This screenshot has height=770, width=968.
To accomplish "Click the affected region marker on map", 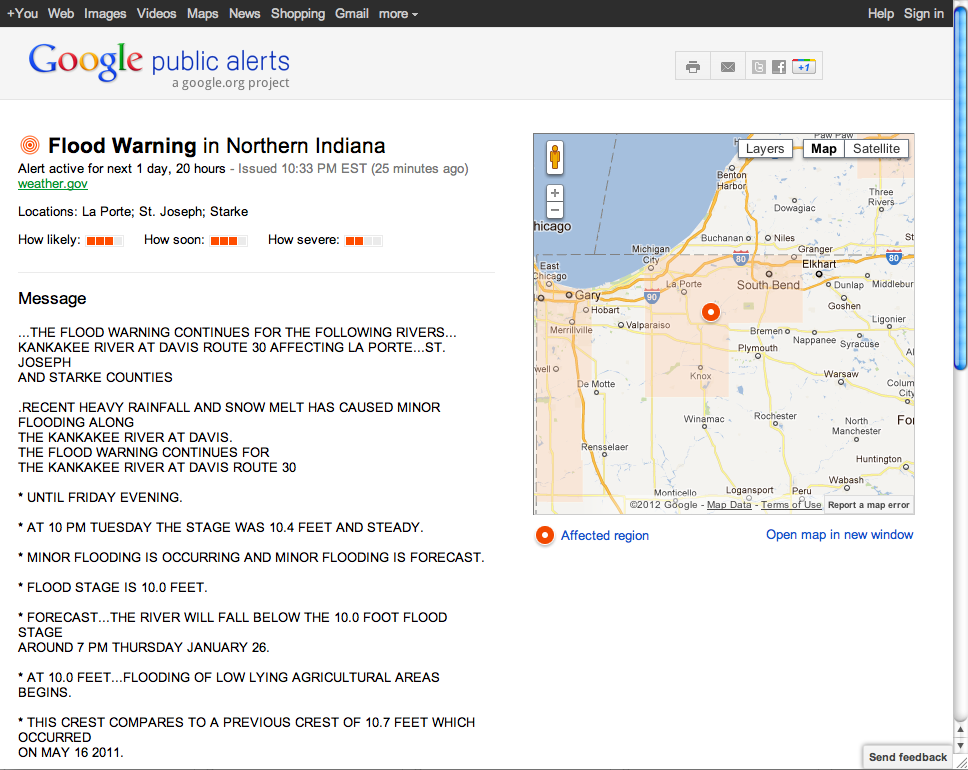I will pyautogui.click(x=711, y=312).
